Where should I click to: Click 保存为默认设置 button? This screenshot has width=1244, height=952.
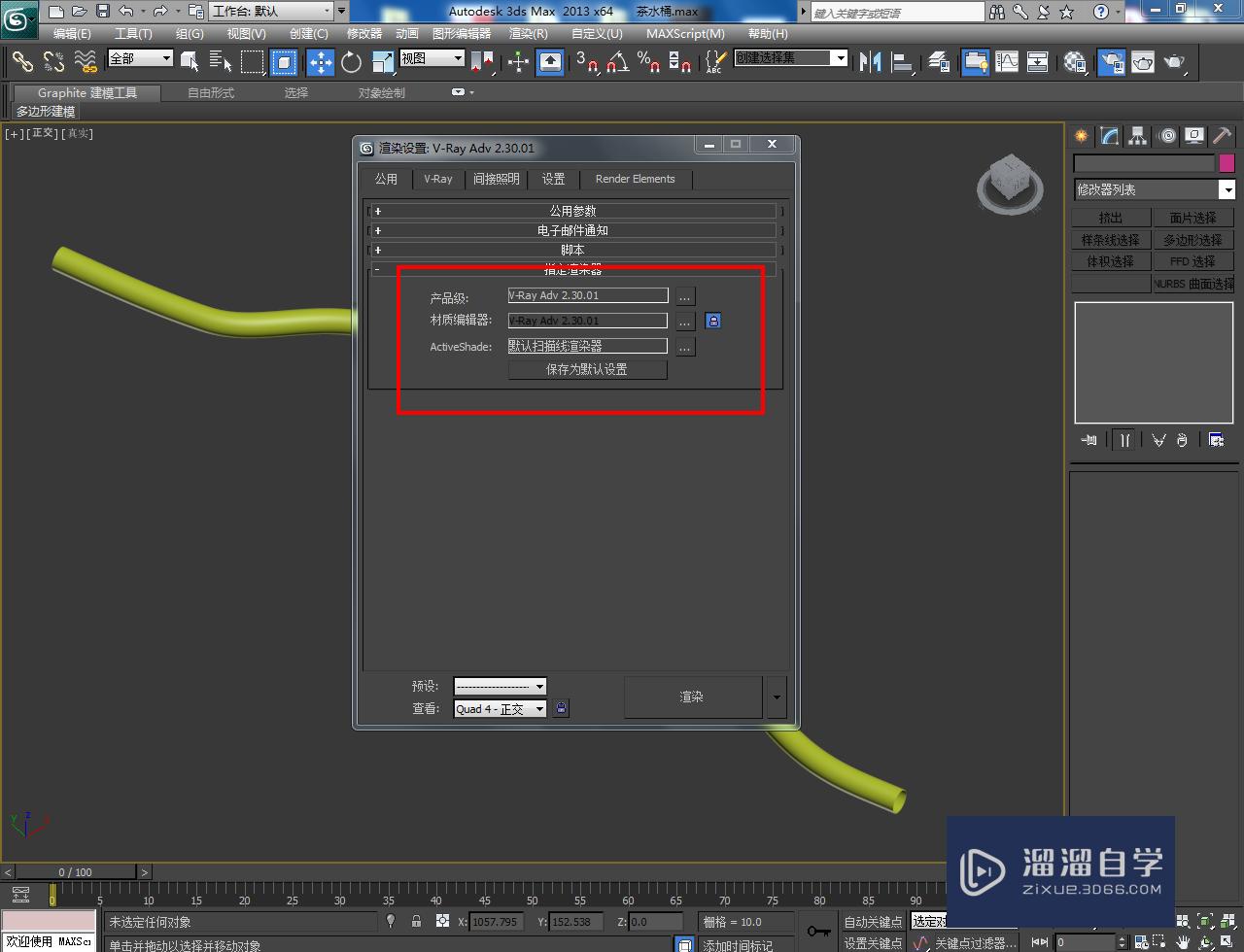click(587, 369)
